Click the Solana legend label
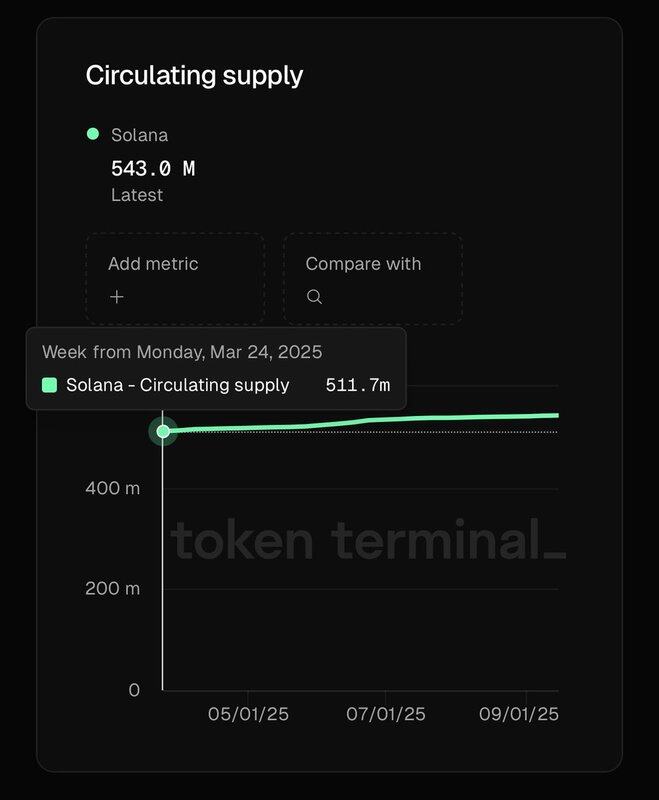The image size is (659, 800). [139, 135]
